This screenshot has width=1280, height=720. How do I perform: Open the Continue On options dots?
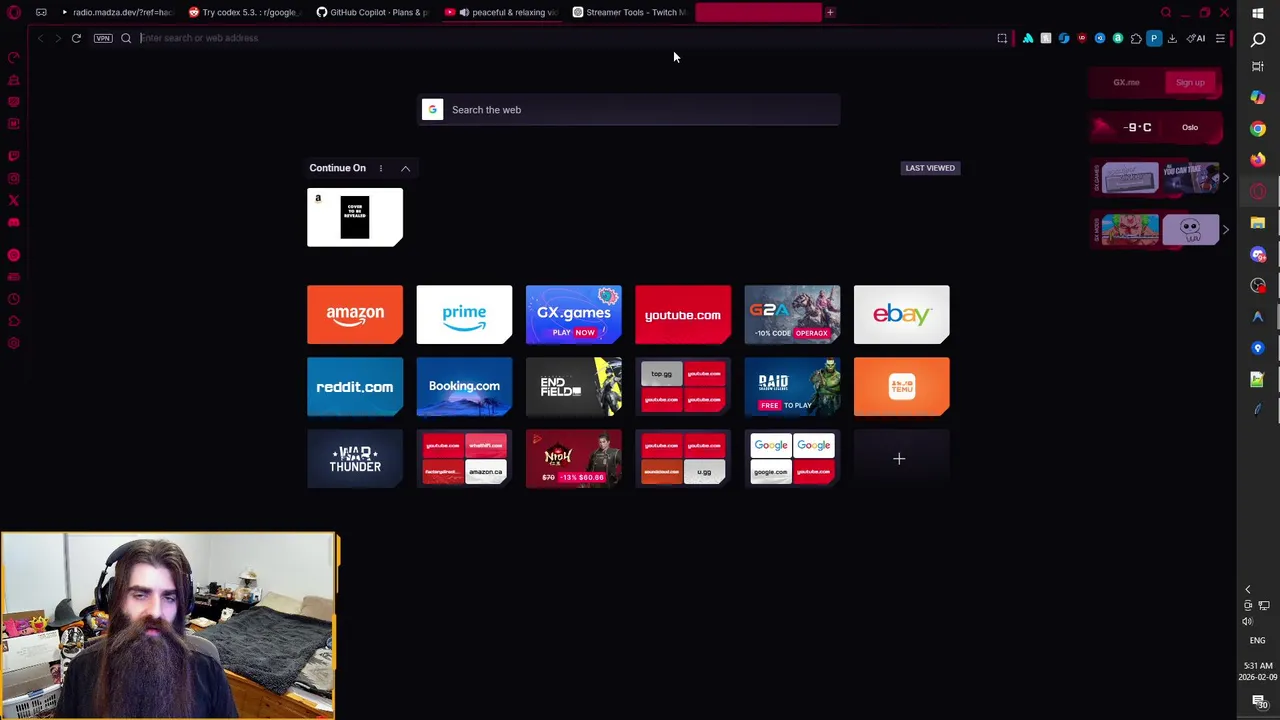(x=380, y=168)
